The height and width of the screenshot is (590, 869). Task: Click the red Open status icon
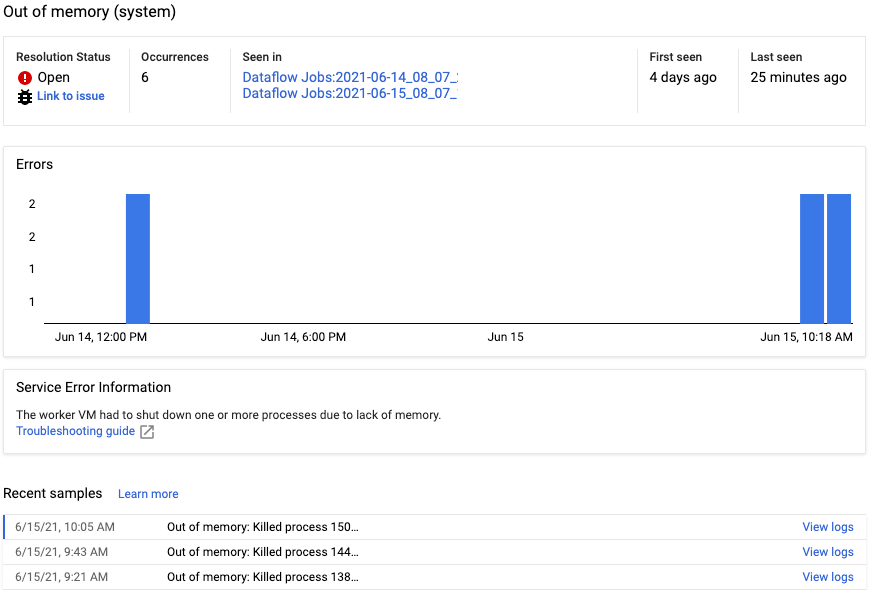[24, 76]
